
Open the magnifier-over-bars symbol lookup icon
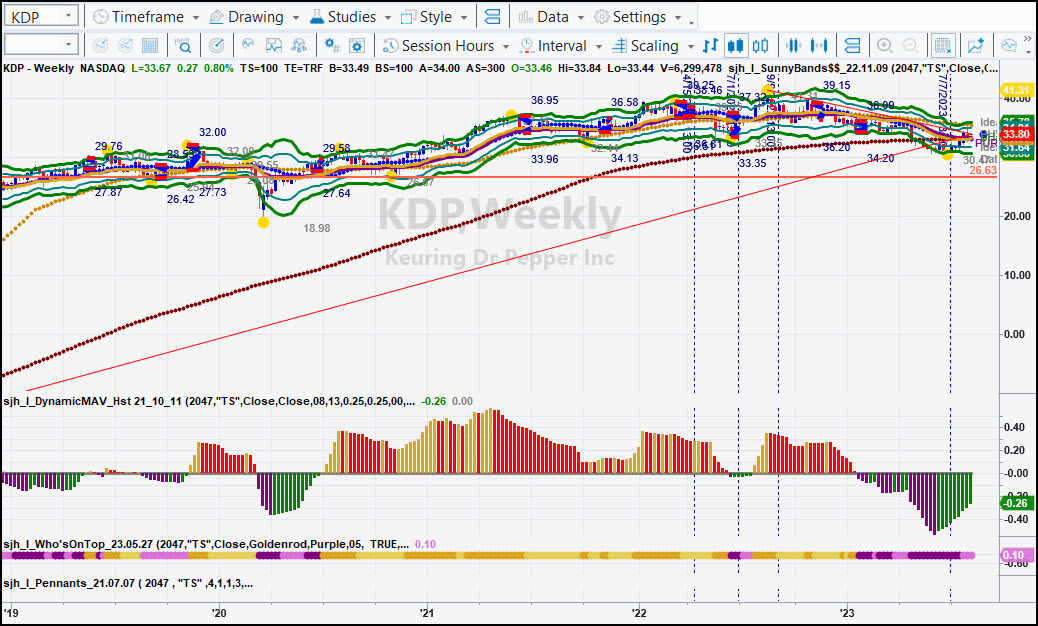(x=183, y=46)
